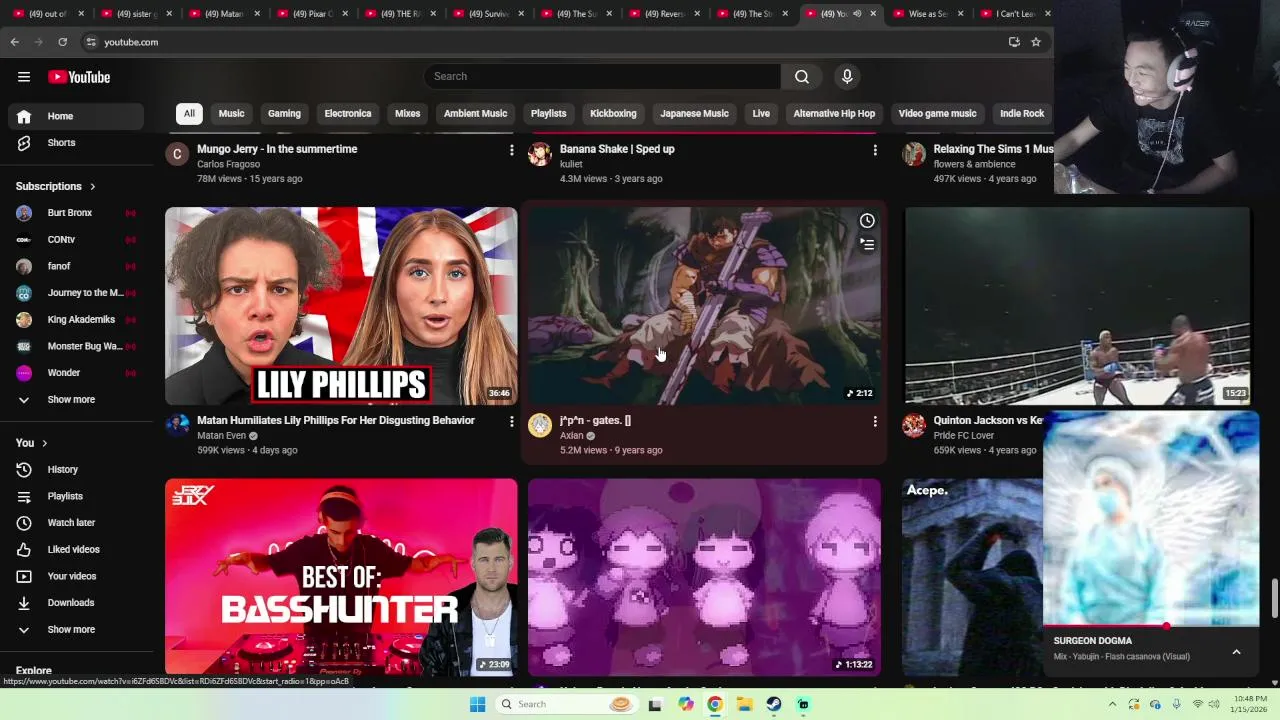Screen dimensions: 1280x720
Task: Add gates video to Watch later clock icon
Action: [x=867, y=221]
